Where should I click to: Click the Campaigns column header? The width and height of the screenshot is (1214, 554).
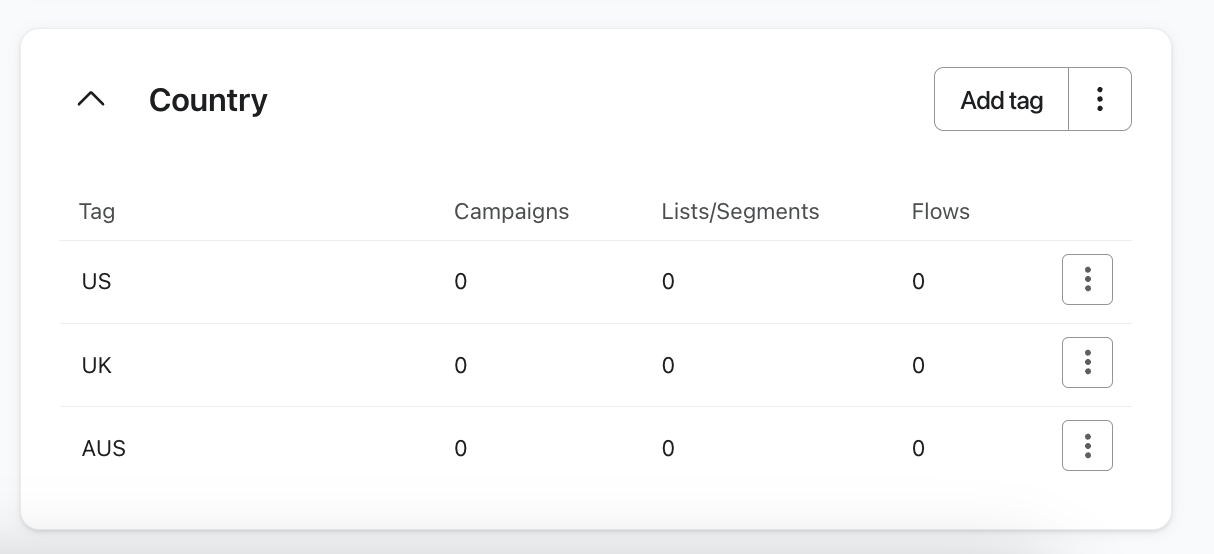coord(511,212)
